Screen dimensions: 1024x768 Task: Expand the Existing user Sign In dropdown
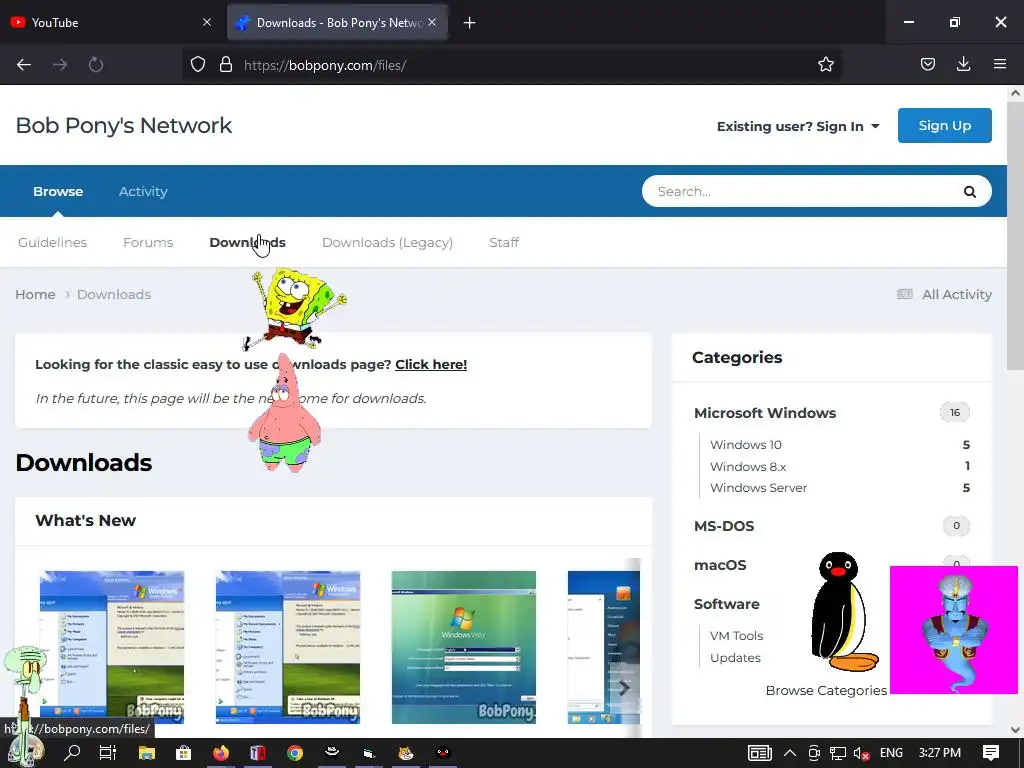(798, 126)
